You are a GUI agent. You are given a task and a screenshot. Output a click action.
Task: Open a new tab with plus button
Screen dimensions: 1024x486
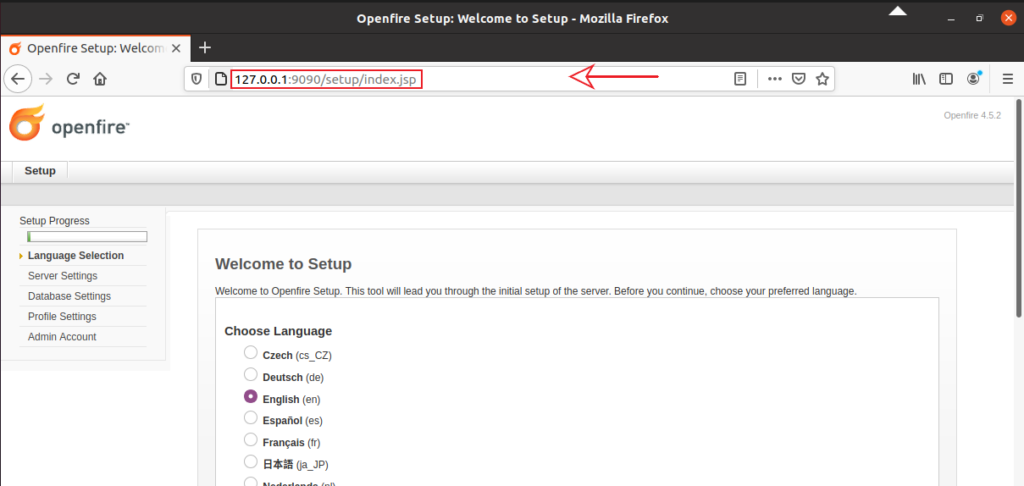[x=205, y=48]
